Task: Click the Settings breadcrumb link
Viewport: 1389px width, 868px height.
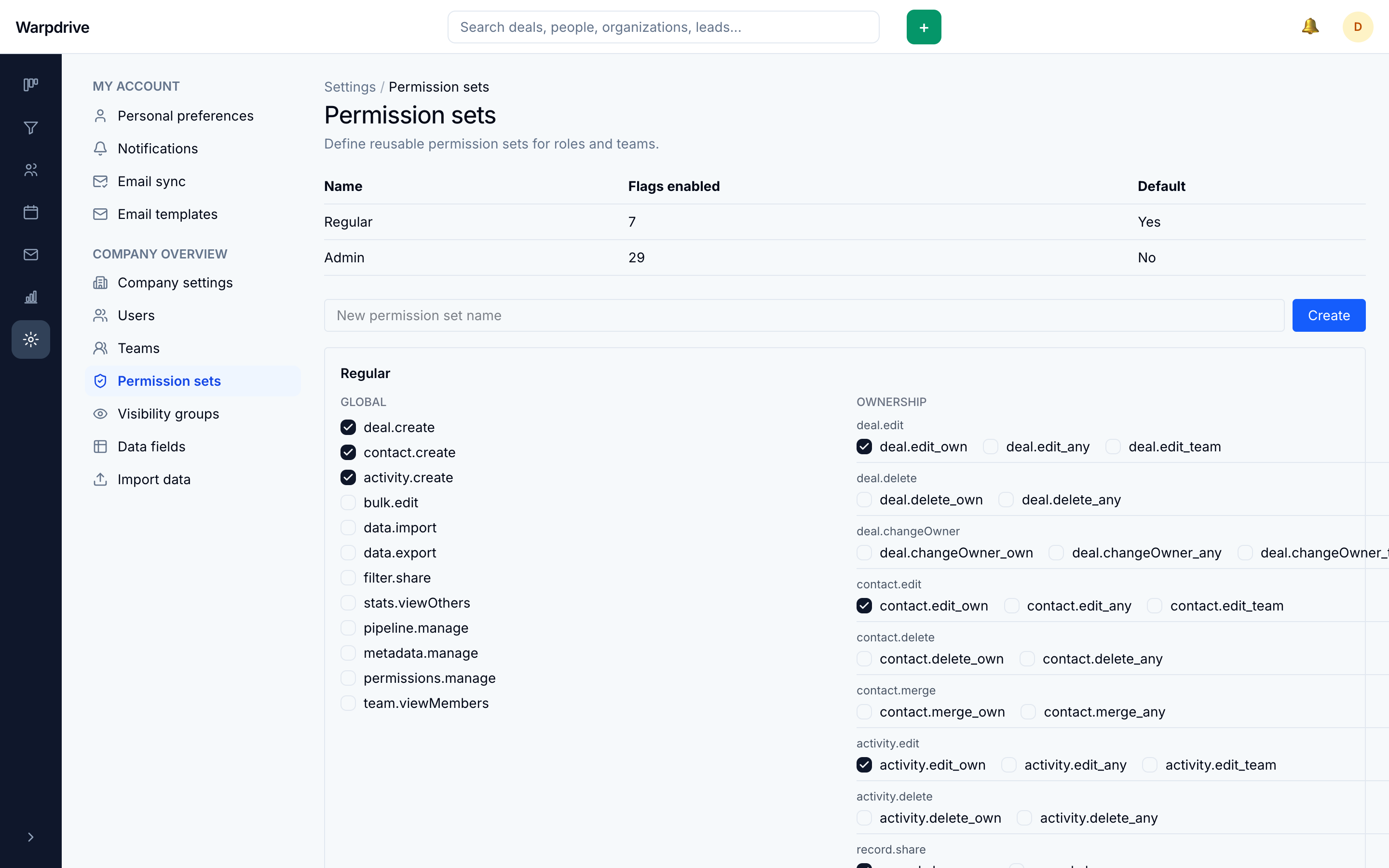Action: pyautogui.click(x=350, y=87)
